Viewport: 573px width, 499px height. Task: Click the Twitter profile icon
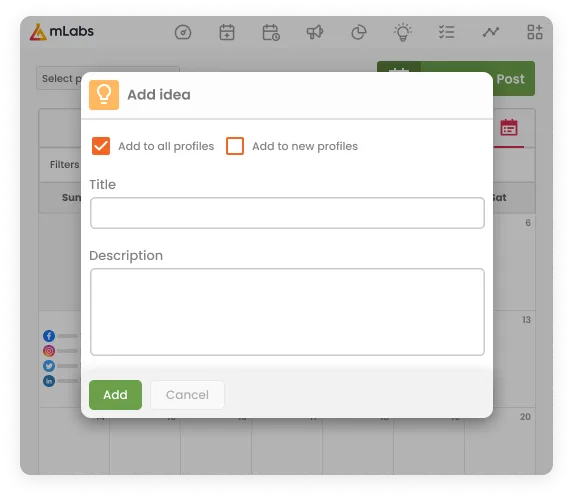(x=49, y=366)
